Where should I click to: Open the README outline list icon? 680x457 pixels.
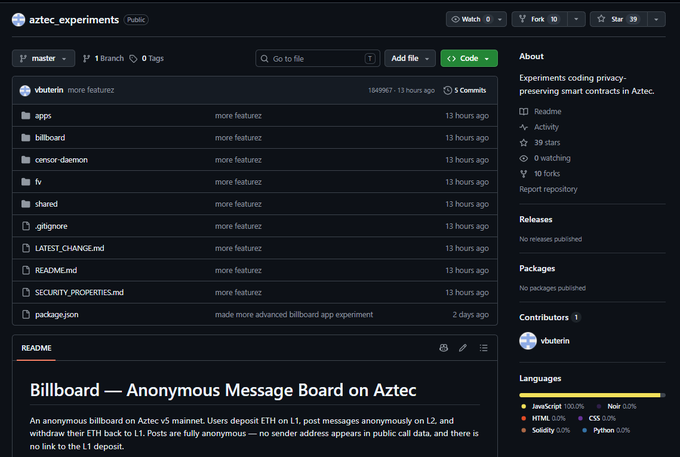484,348
